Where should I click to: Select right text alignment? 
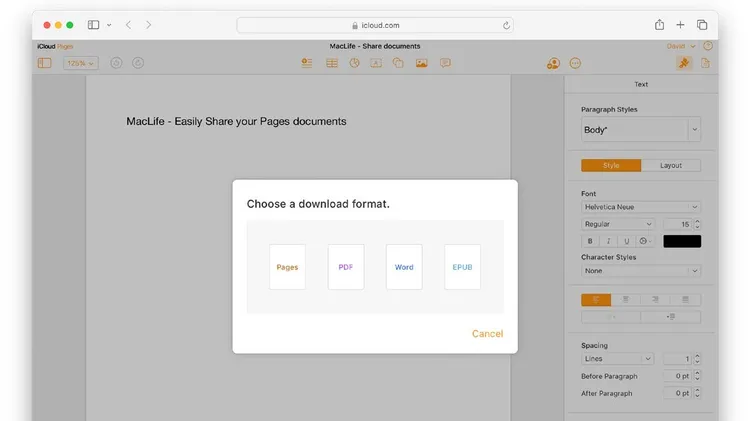[x=655, y=300]
